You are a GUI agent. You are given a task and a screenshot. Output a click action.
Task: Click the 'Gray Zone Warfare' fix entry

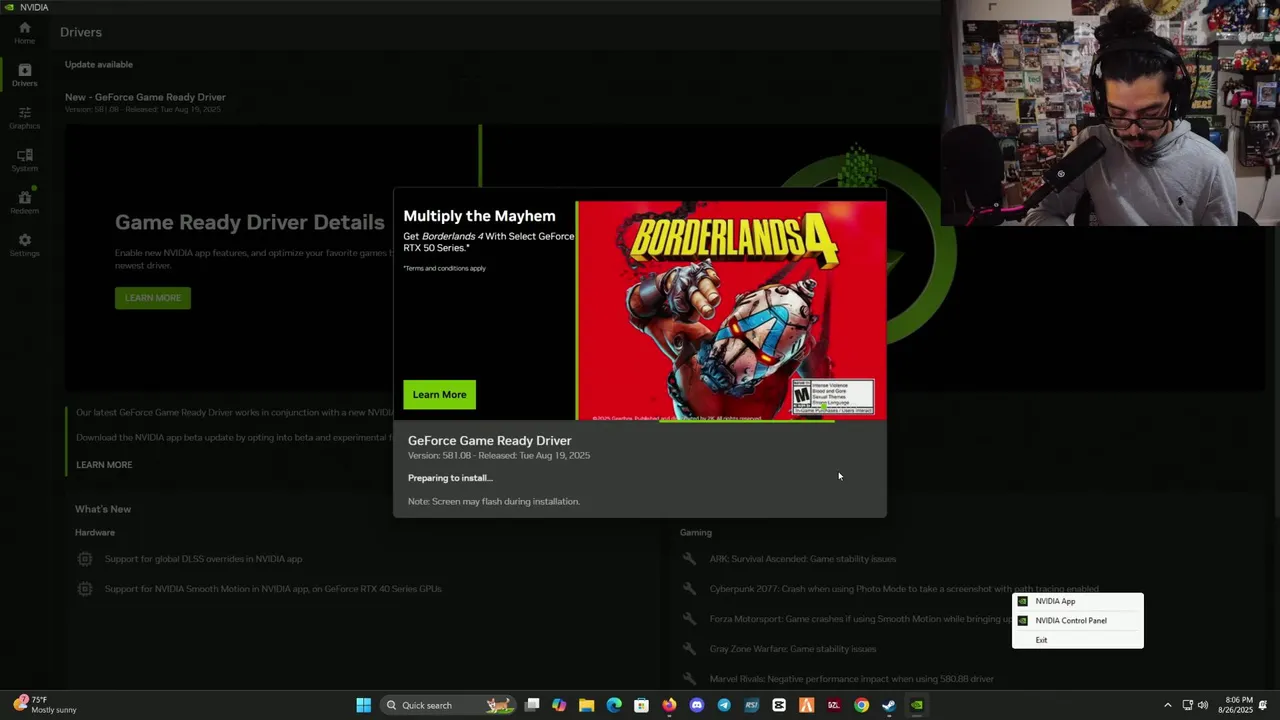pos(793,649)
